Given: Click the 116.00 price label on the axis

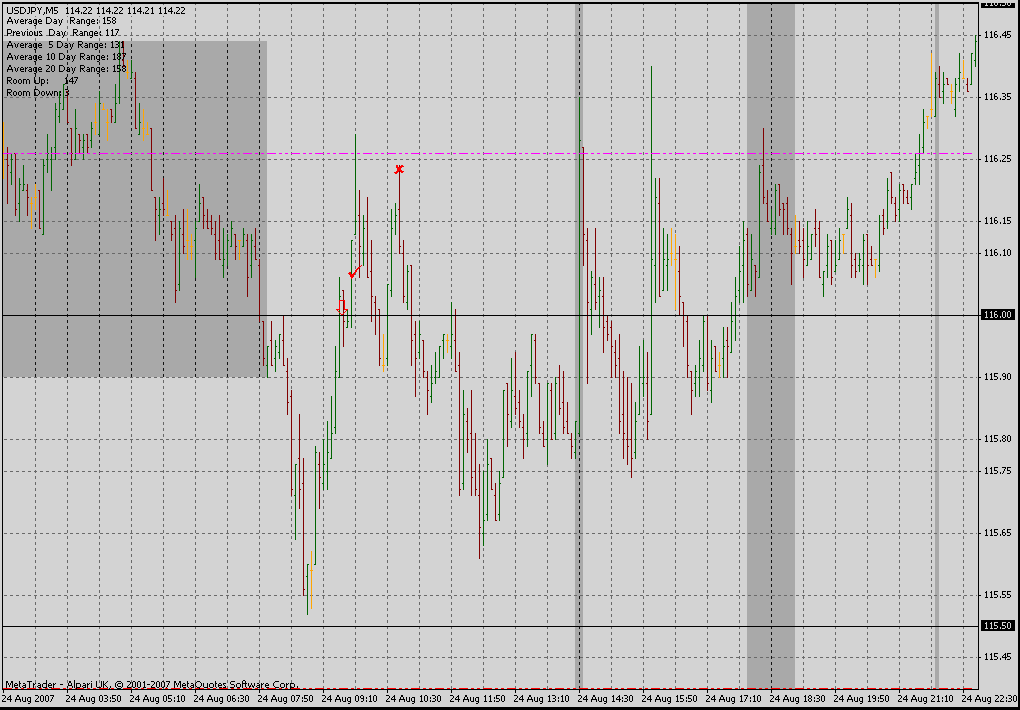Looking at the screenshot, I should tap(997, 315).
